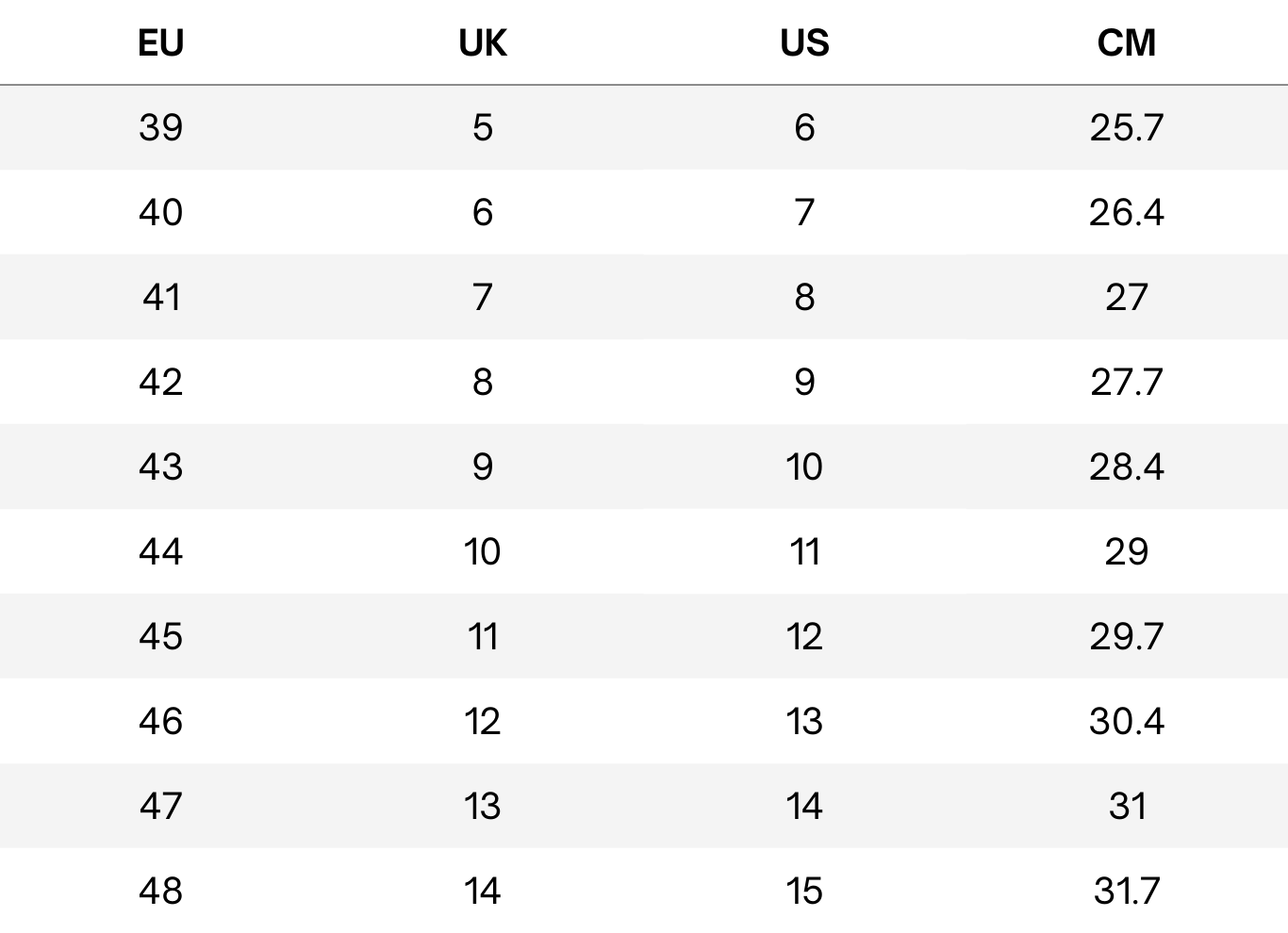Select the 29.7 CM measurement

click(1126, 637)
